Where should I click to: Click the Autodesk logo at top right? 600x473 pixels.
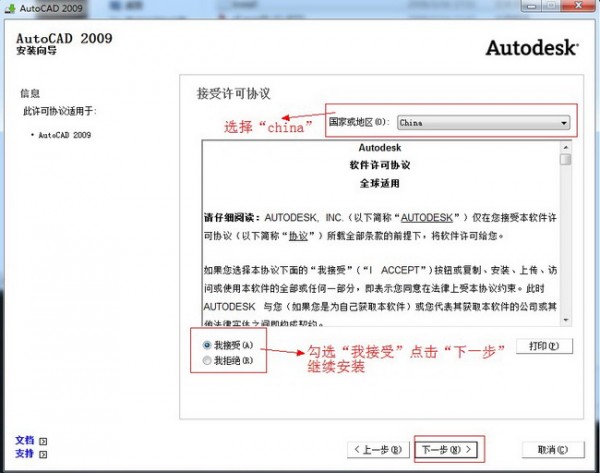532,48
